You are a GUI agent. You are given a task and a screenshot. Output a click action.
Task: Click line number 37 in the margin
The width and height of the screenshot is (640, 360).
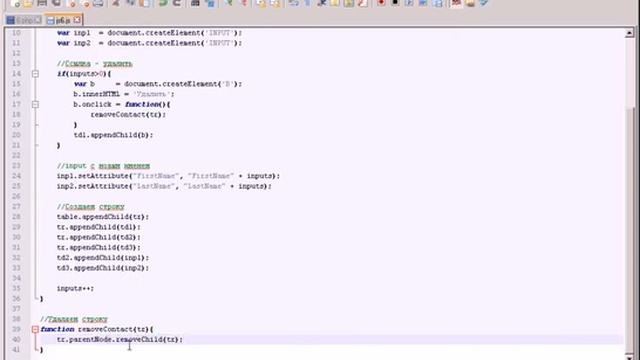click(x=16, y=309)
